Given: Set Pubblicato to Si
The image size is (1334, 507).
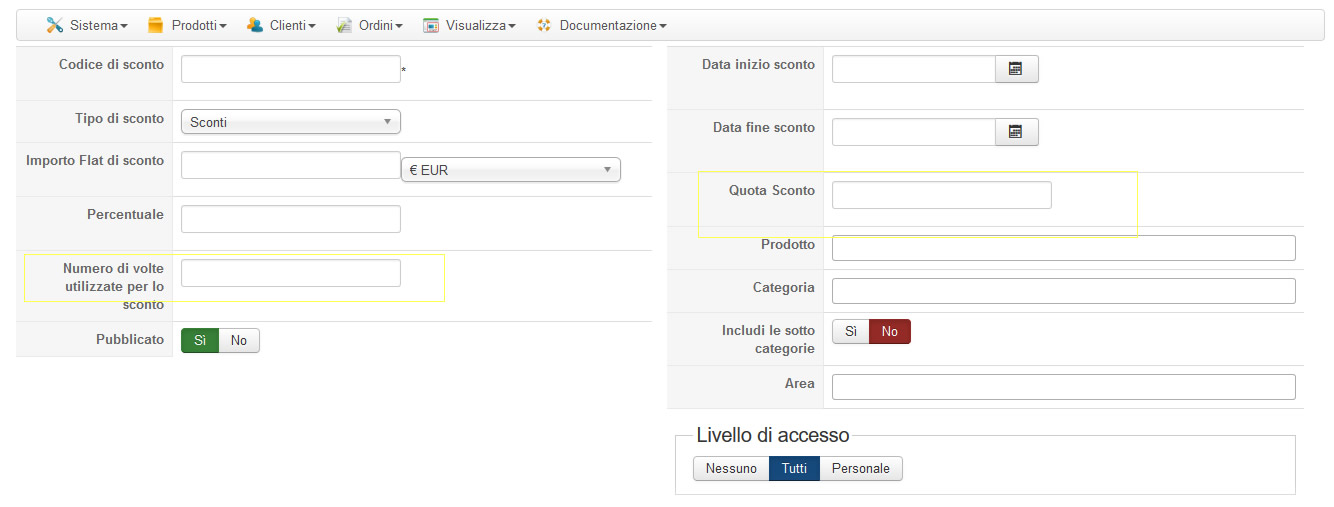Looking at the screenshot, I should click(x=200, y=341).
